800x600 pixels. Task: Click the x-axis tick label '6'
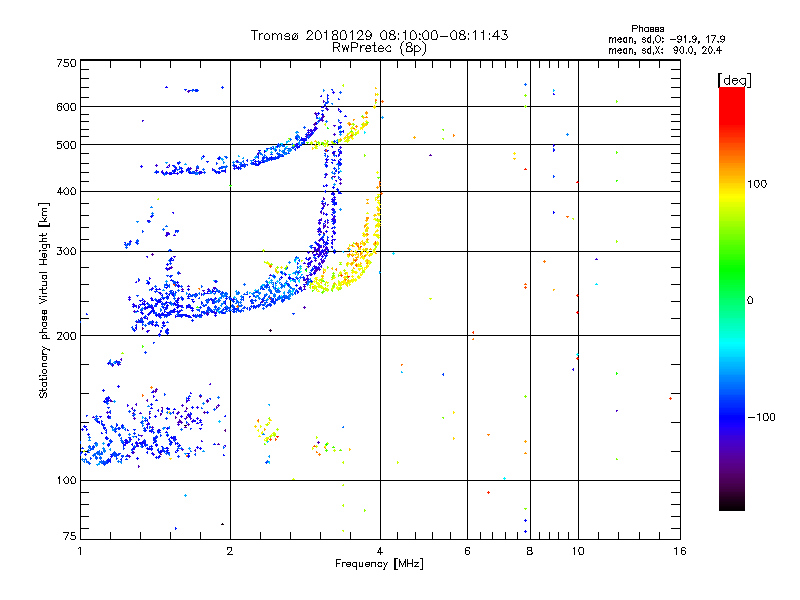tap(467, 551)
